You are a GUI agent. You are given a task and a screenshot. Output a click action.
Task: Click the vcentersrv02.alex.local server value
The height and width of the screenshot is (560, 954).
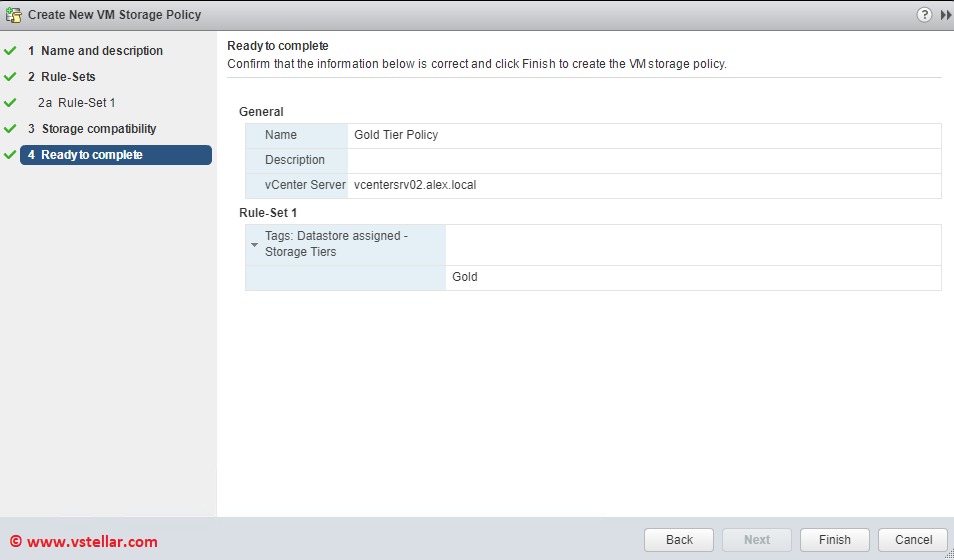tap(415, 185)
